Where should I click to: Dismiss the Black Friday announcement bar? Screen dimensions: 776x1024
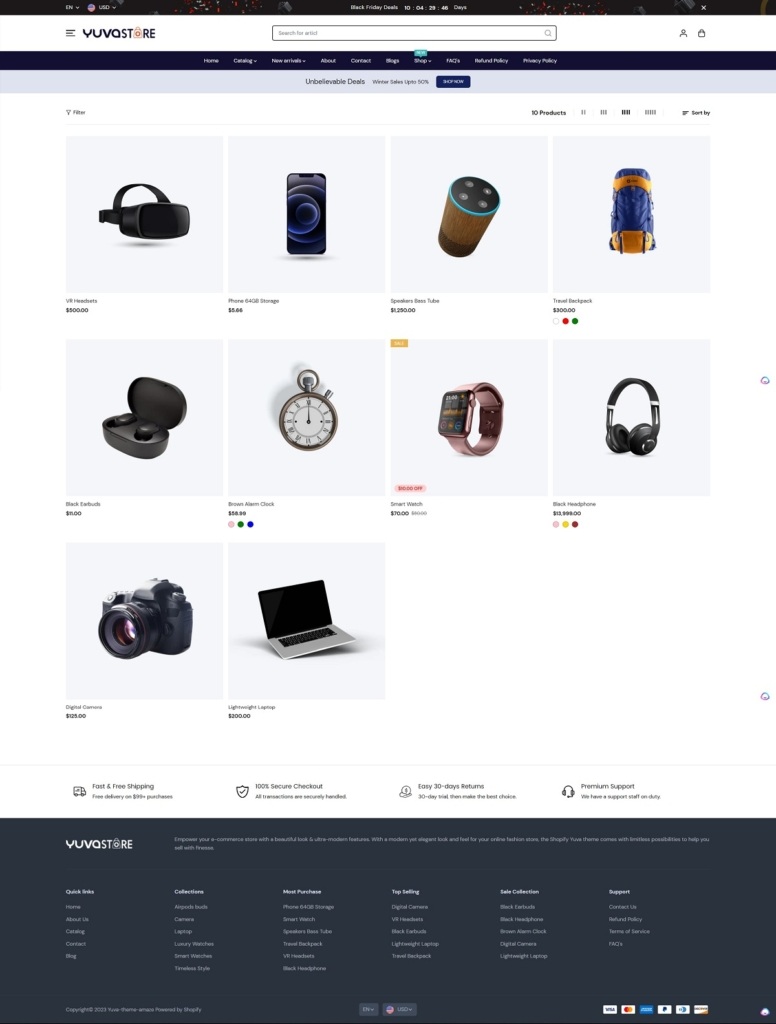coord(703,8)
